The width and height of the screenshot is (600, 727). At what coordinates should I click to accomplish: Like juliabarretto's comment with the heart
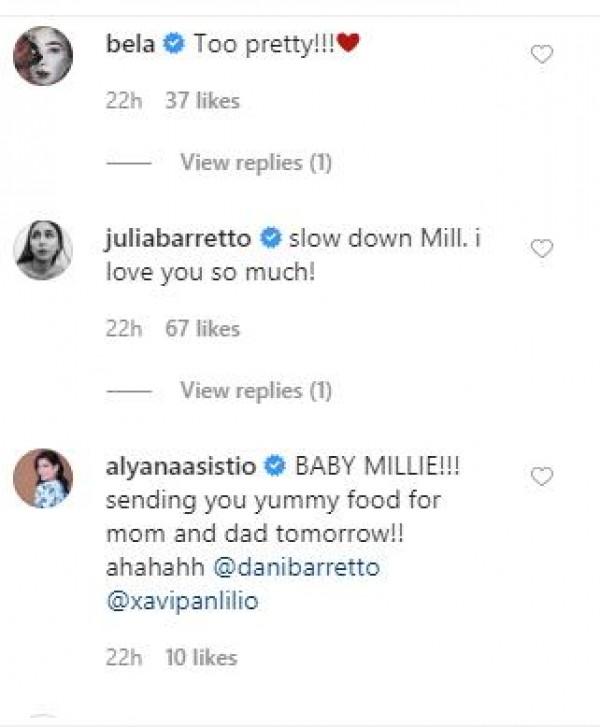coord(541,249)
